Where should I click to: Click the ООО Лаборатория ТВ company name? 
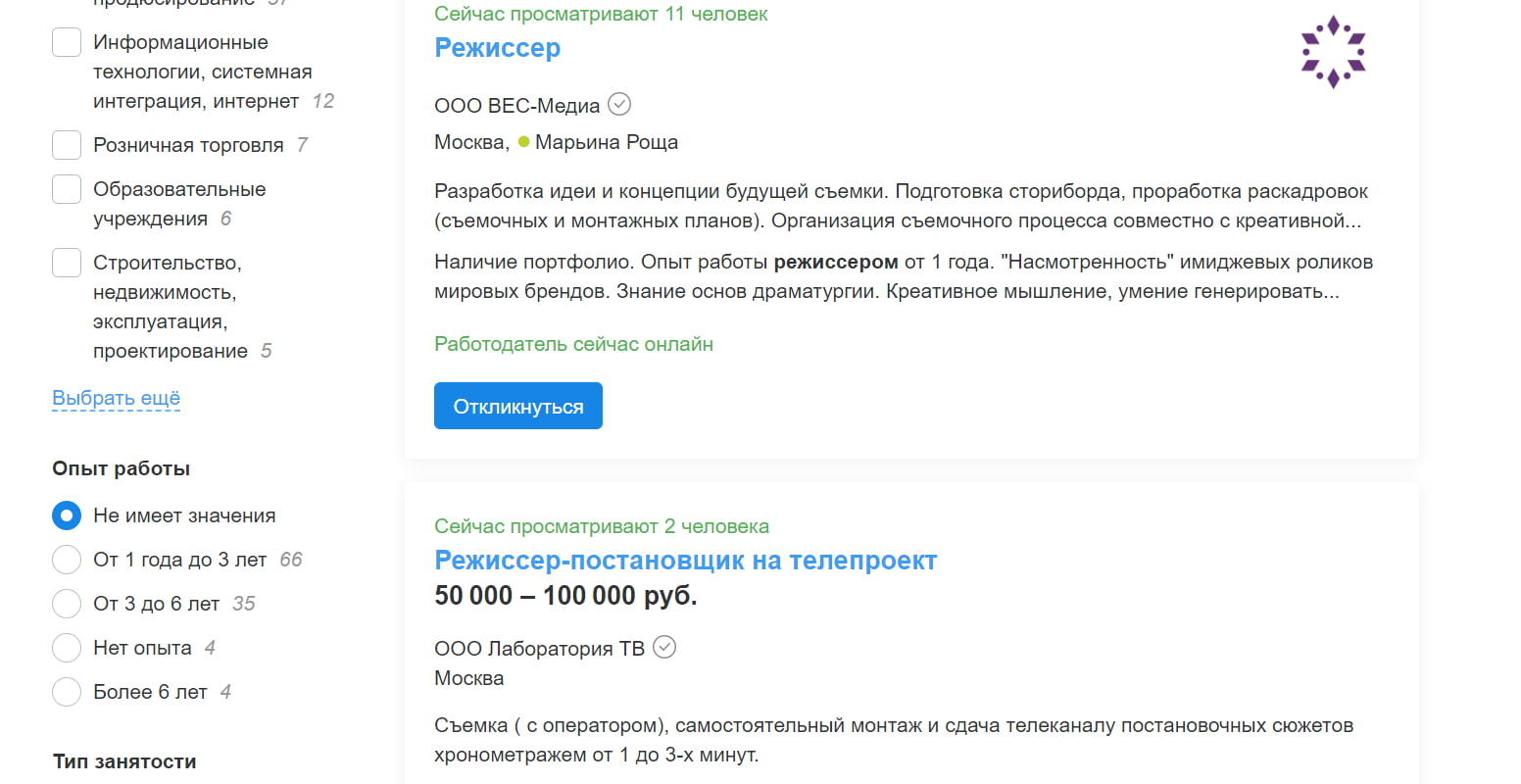pos(539,647)
